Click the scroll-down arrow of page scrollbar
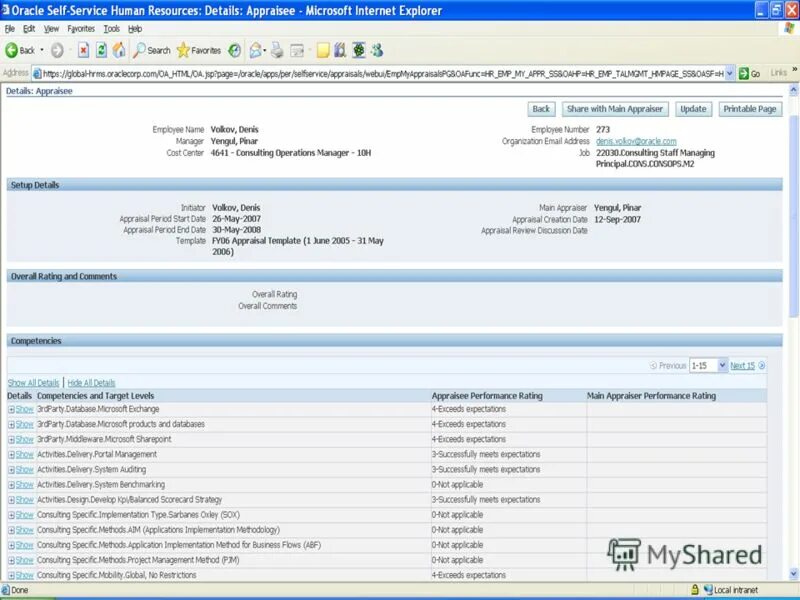The height and width of the screenshot is (600, 800). tap(793, 574)
